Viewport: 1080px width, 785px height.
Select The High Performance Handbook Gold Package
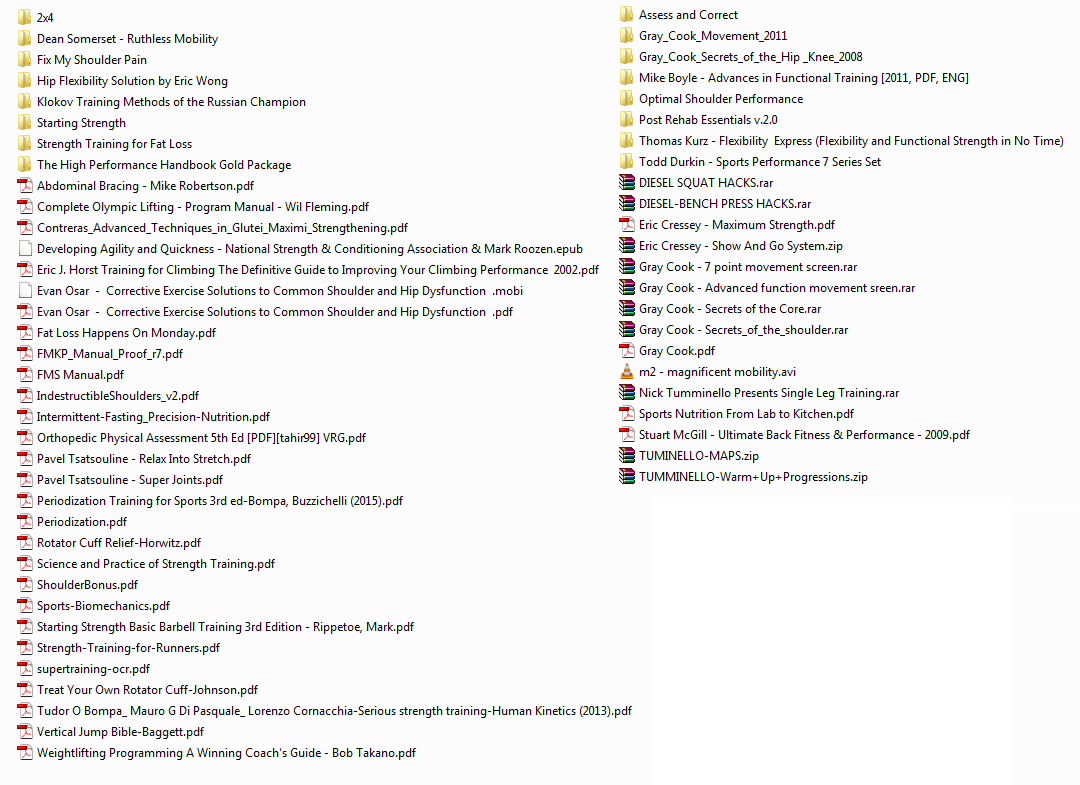(x=164, y=165)
